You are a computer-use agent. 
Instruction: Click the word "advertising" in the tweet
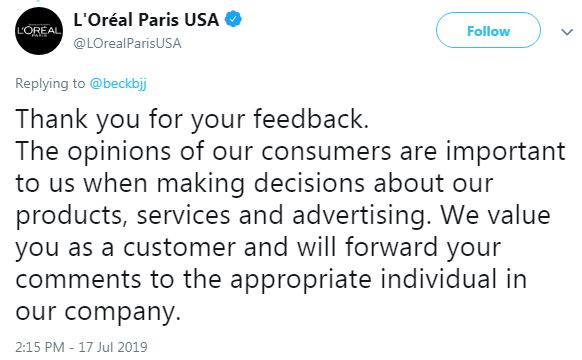click(x=359, y=216)
